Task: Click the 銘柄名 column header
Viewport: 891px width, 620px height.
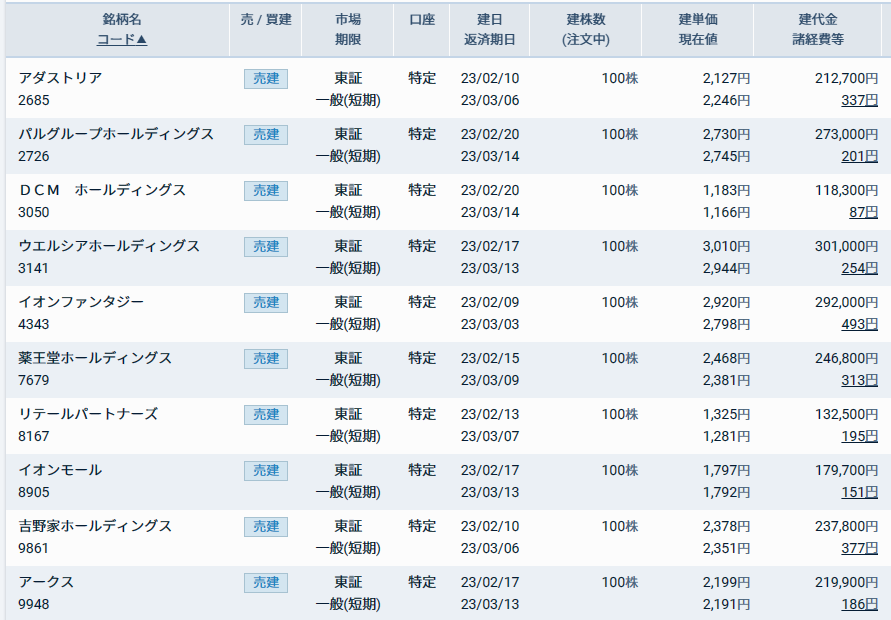Action: click(x=122, y=19)
